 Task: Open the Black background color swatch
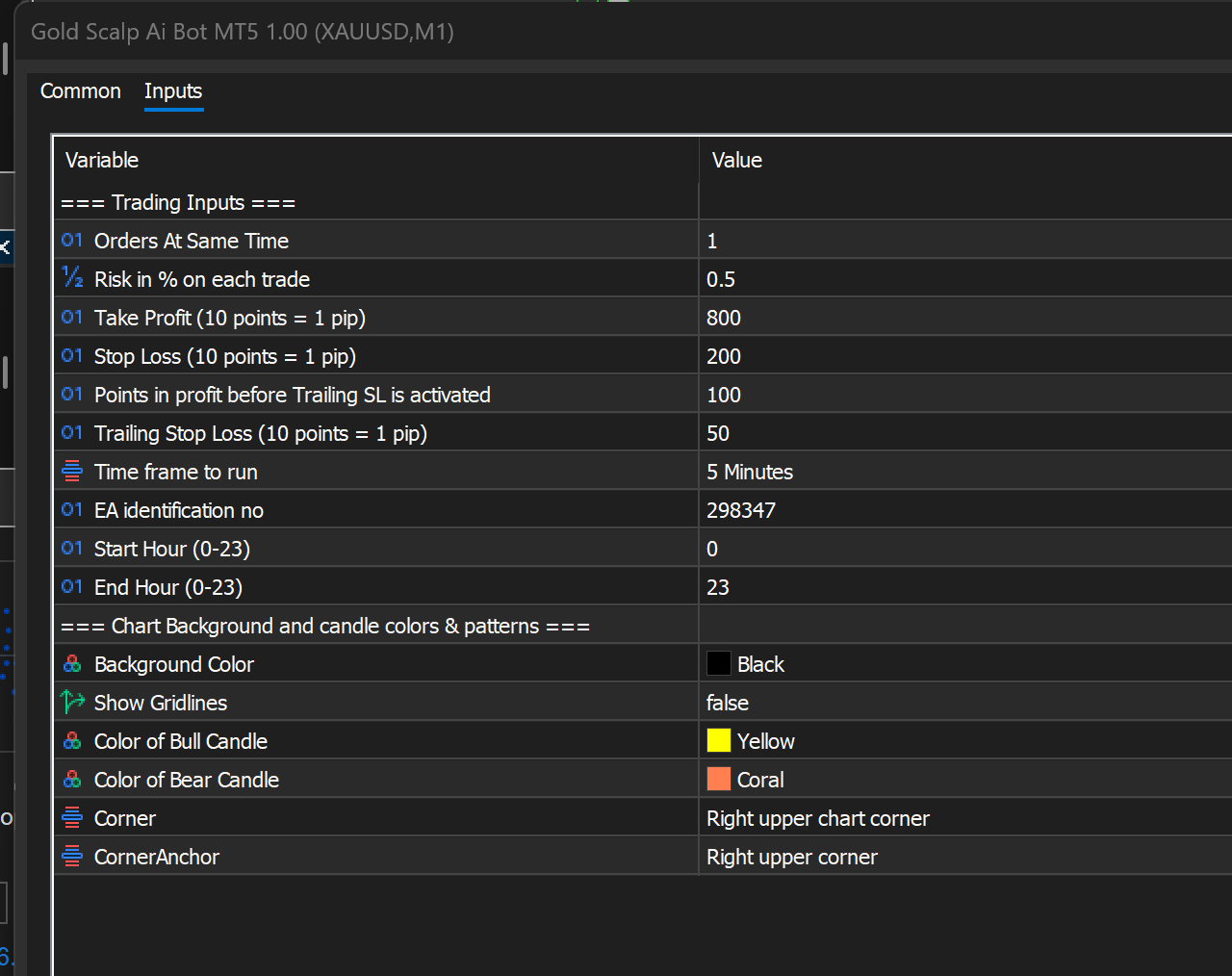click(719, 663)
